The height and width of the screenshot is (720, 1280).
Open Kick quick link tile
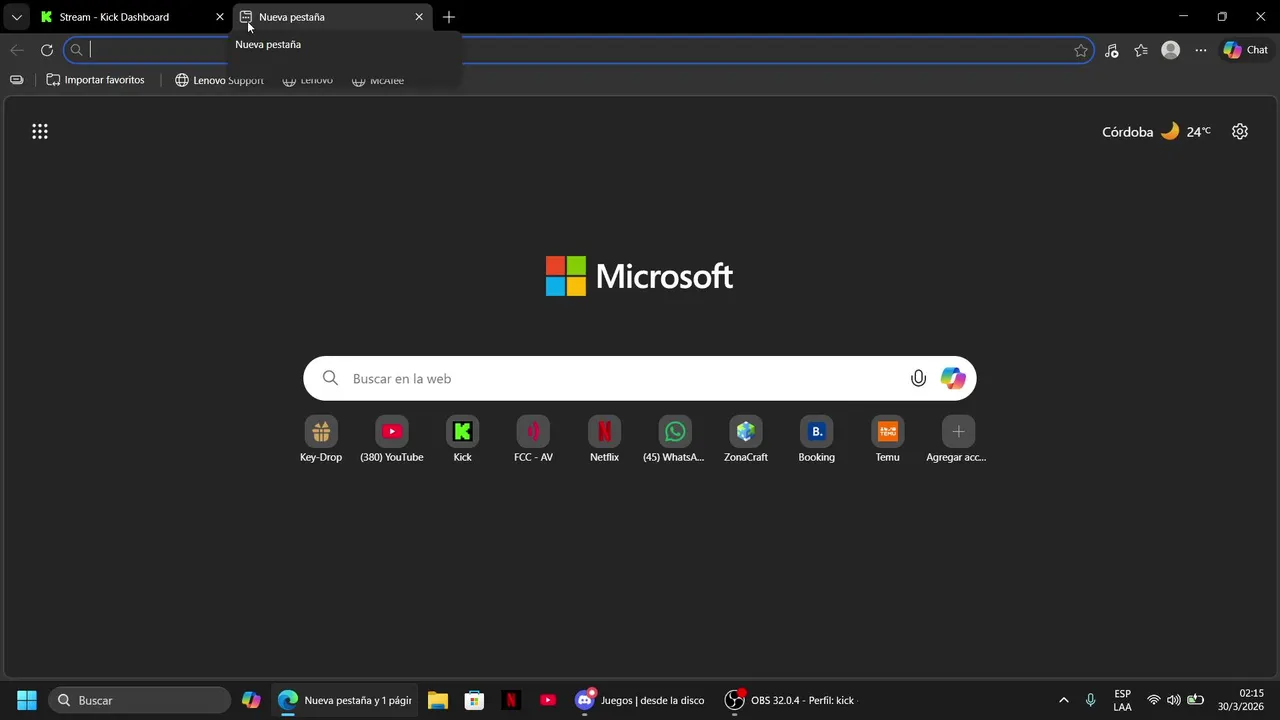click(462, 440)
